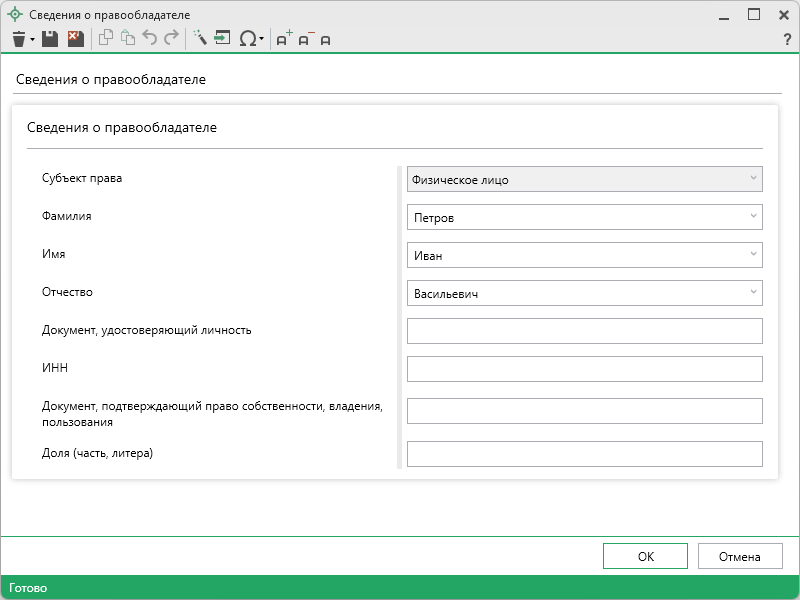Screen dimensions: 800x600
Task: Click the trash bin clear icon
Action: tap(18, 39)
